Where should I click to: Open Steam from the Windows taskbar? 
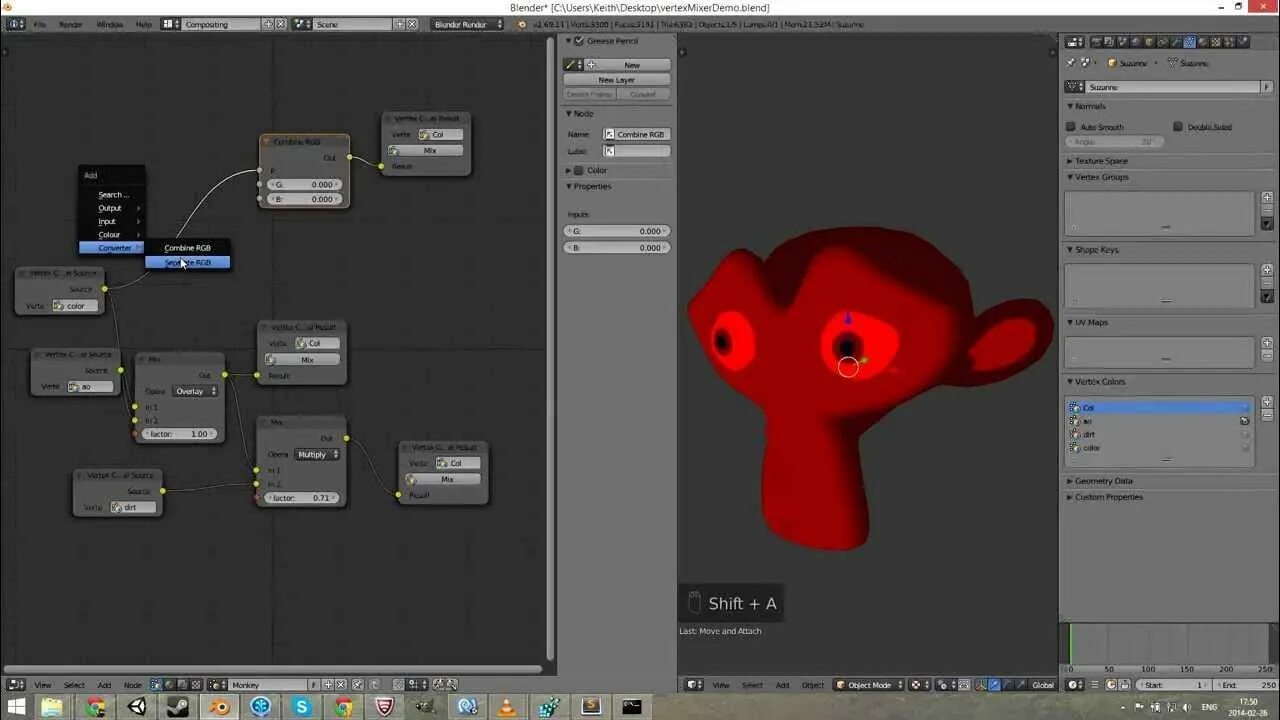pos(178,707)
